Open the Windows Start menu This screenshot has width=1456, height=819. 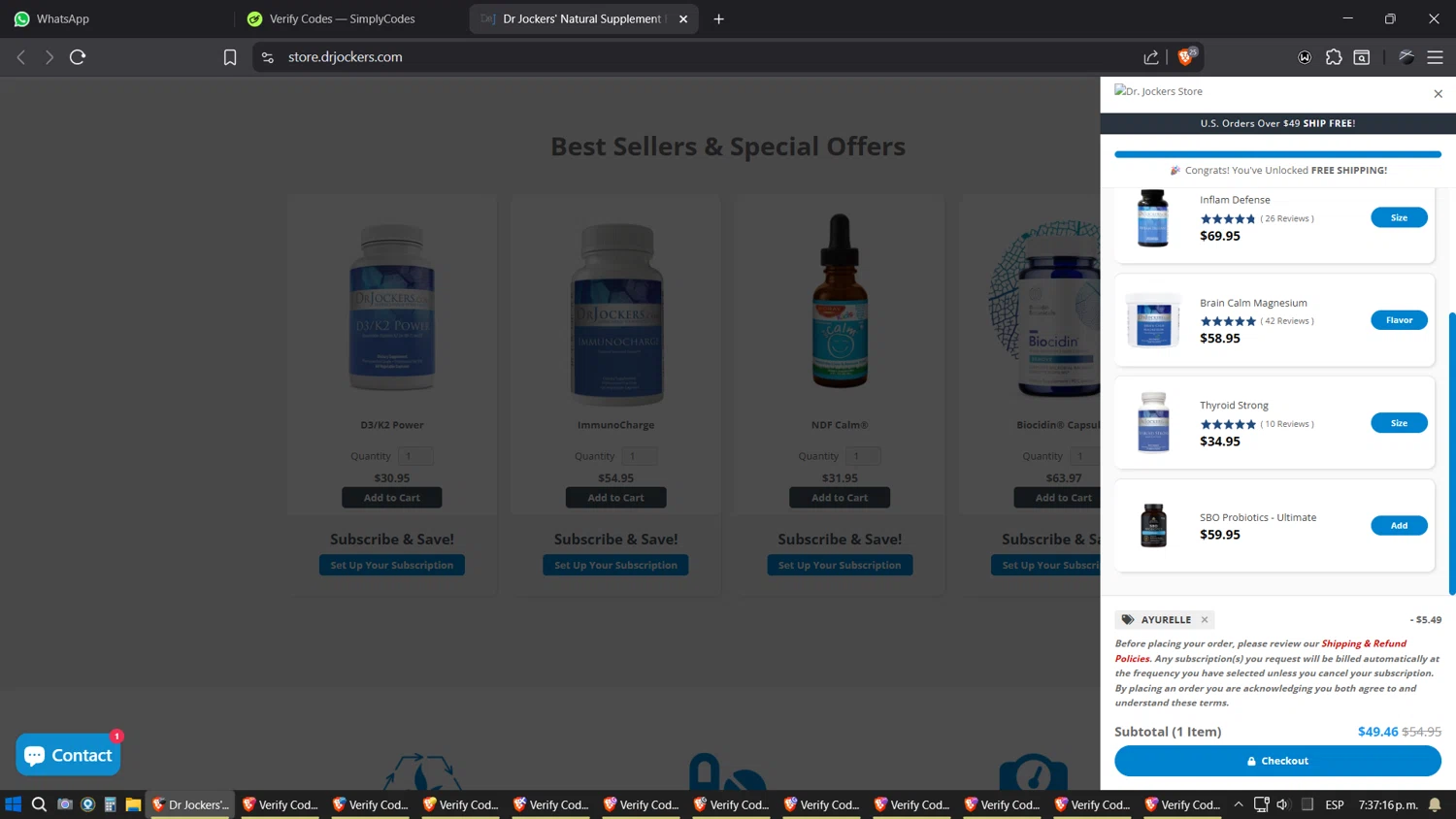coord(14,804)
